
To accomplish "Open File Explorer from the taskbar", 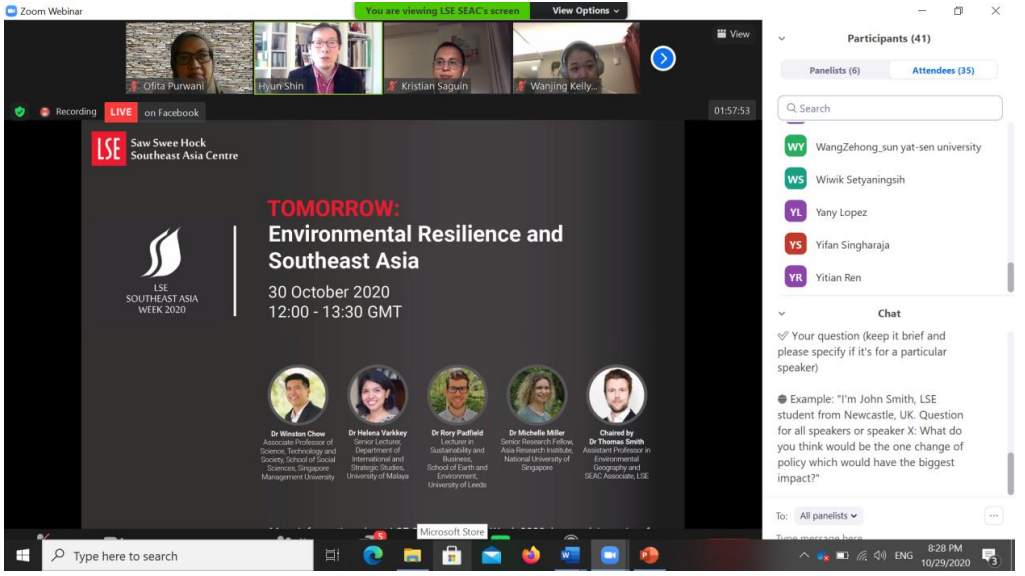I will 412,556.
